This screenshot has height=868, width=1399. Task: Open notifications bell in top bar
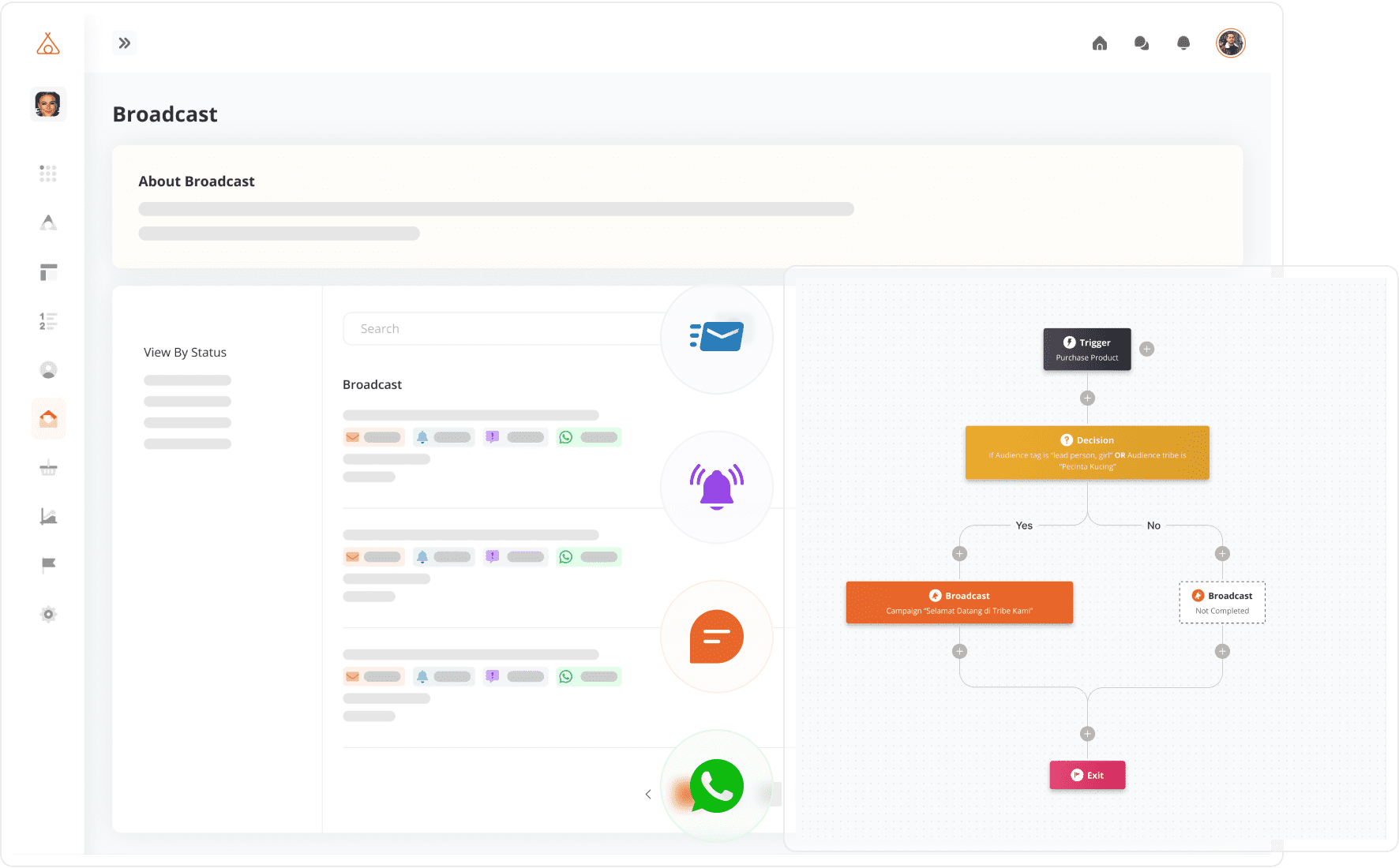pos(1183,43)
